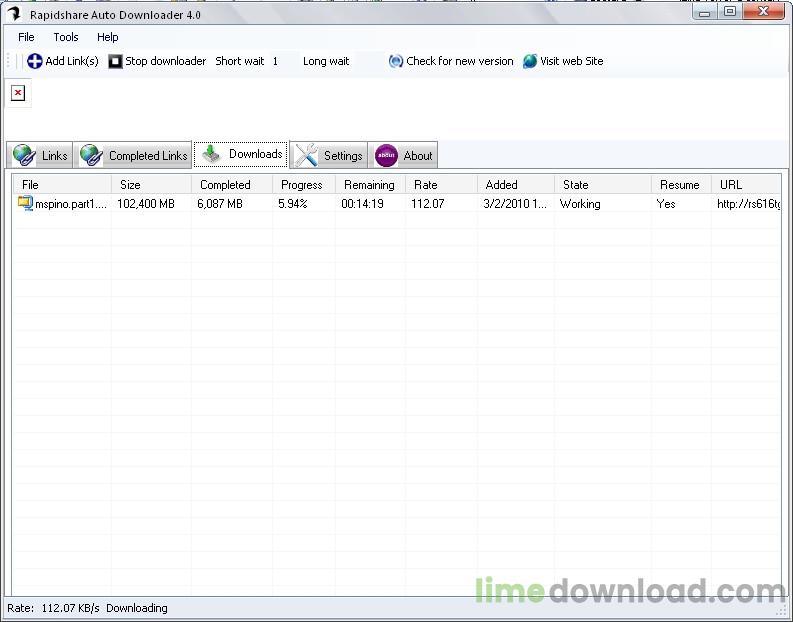Click the broken image icon below toolbar
Viewport: 793px width, 622px height.
tap(18, 93)
